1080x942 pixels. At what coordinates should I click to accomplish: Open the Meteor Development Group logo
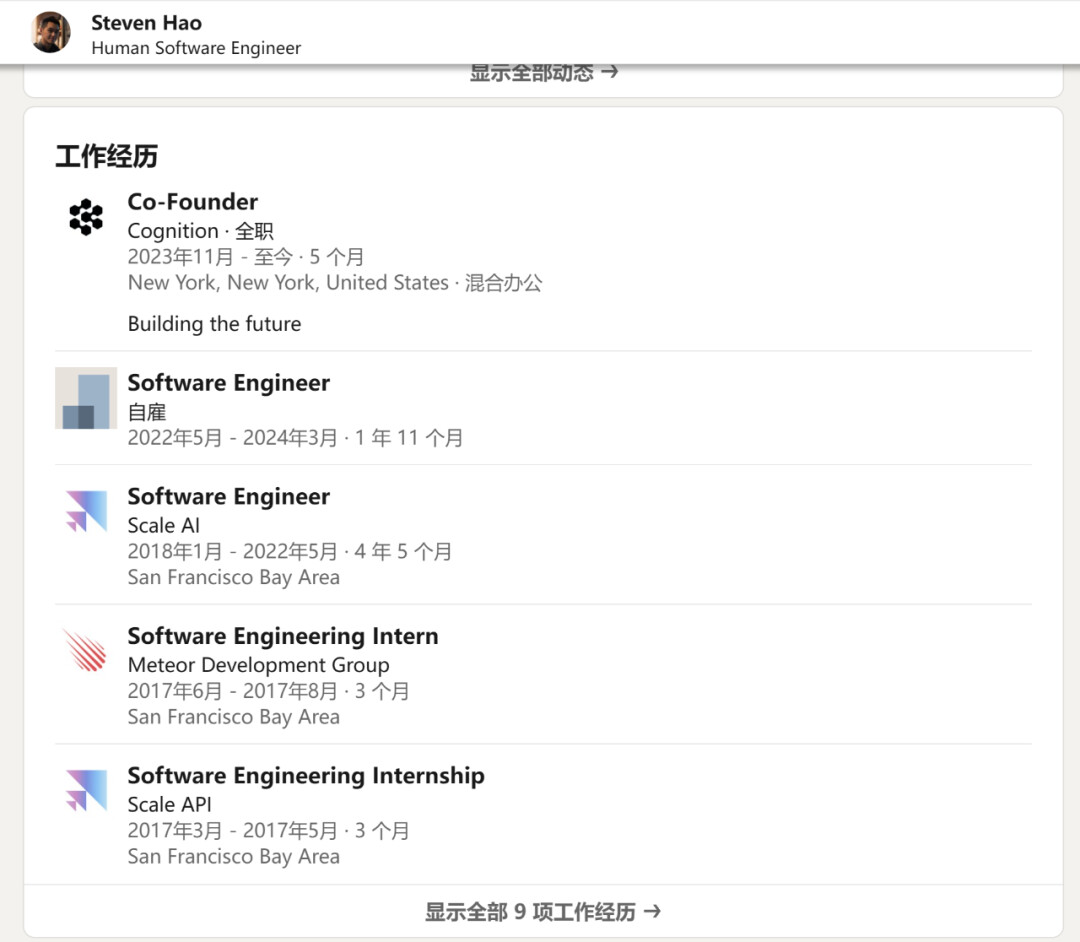pyautogui.click(x=86, y=650)
